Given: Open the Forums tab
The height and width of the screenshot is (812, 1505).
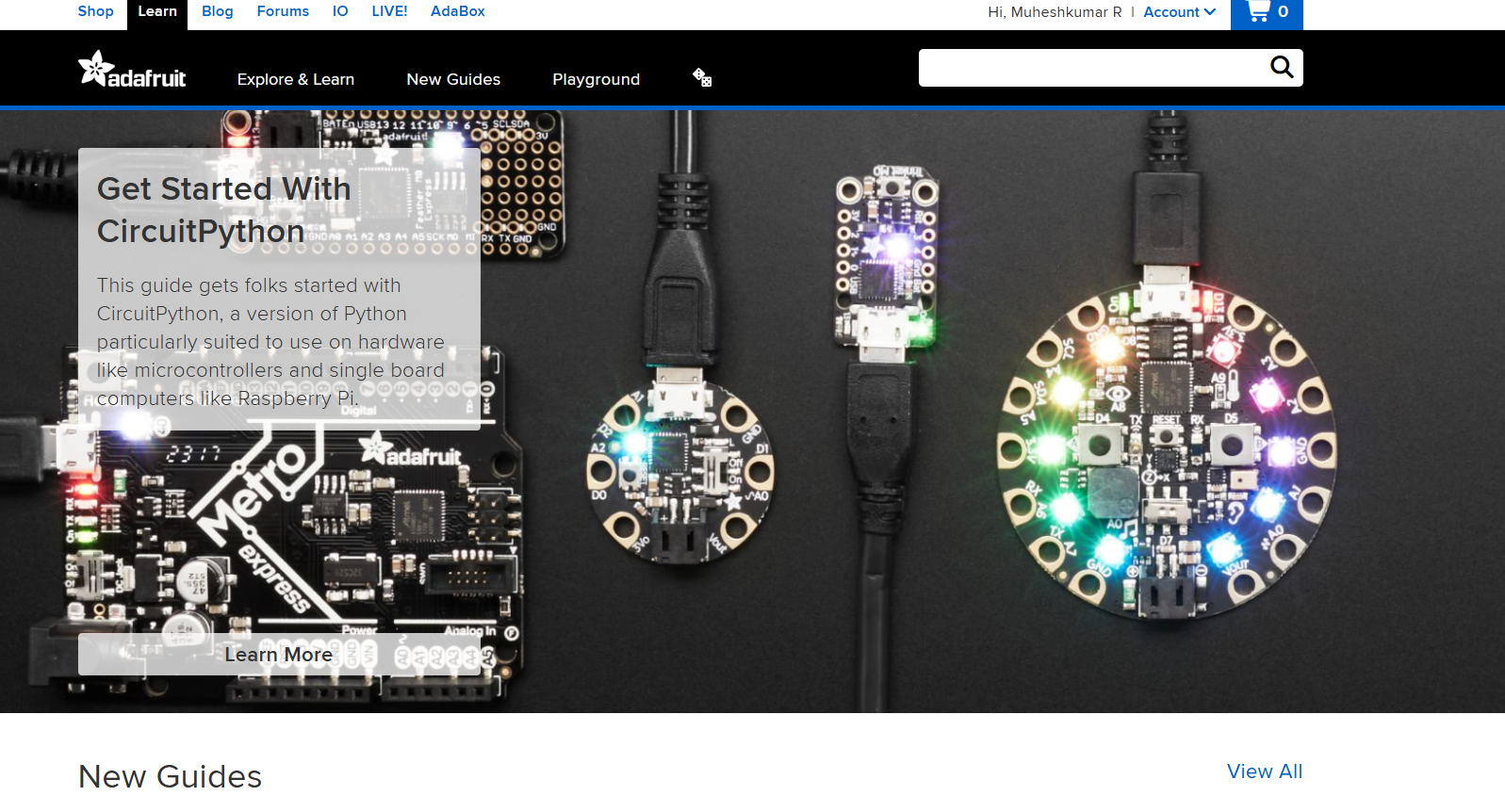Looking at the screenshot, I should tap(283, 11).
